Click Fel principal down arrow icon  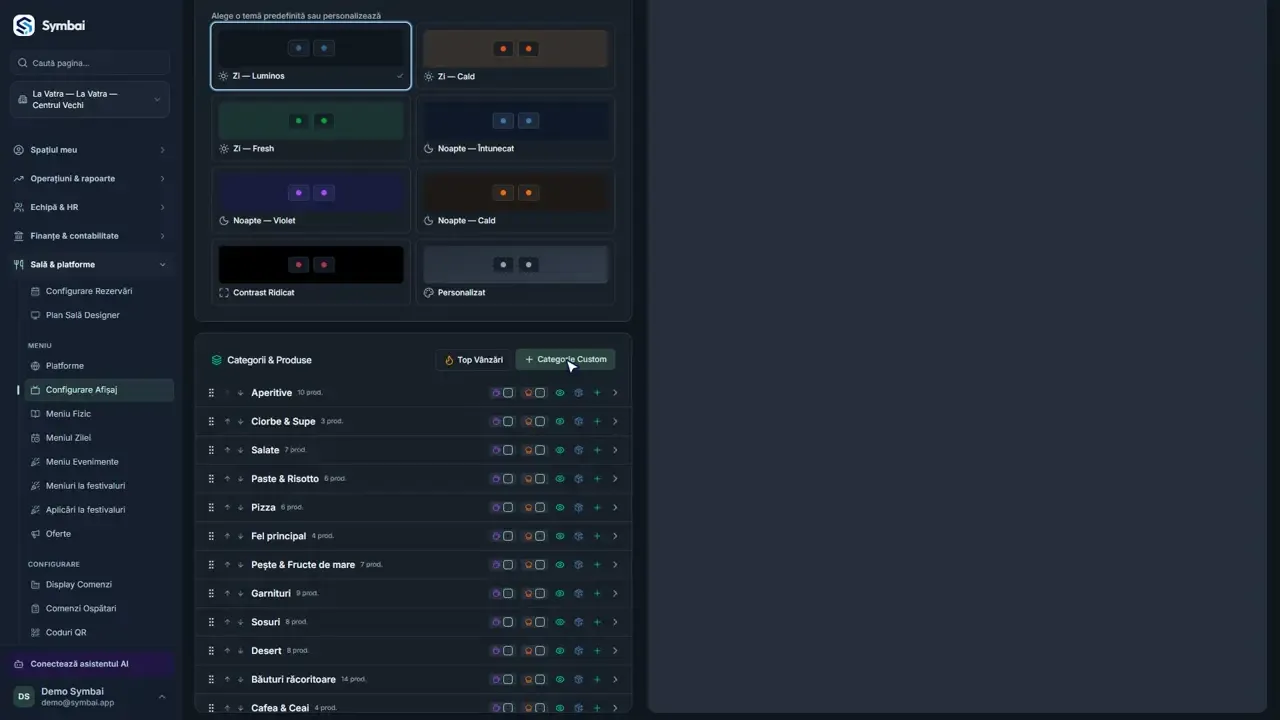241,536
